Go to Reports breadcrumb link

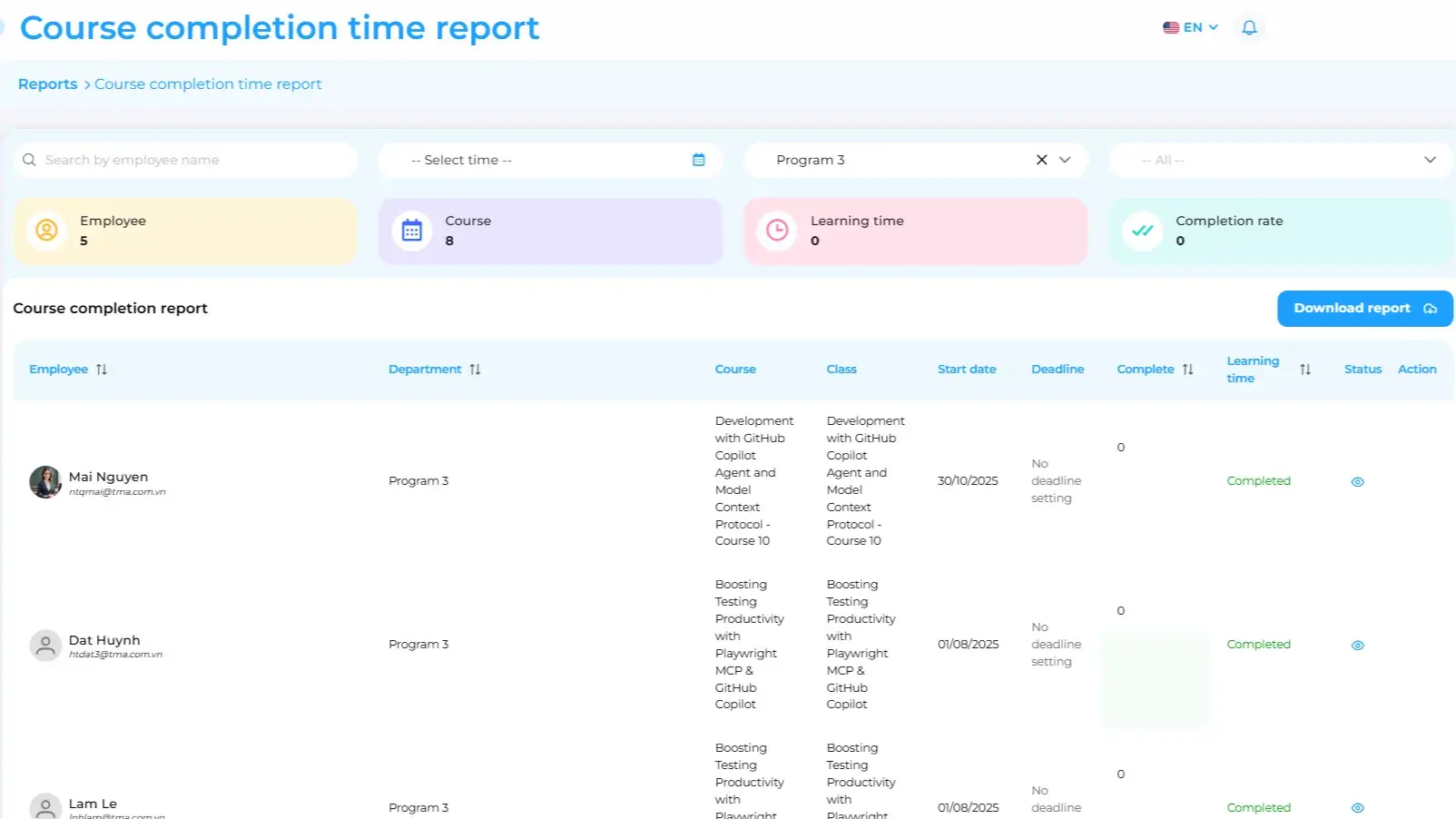pos(47,84)
